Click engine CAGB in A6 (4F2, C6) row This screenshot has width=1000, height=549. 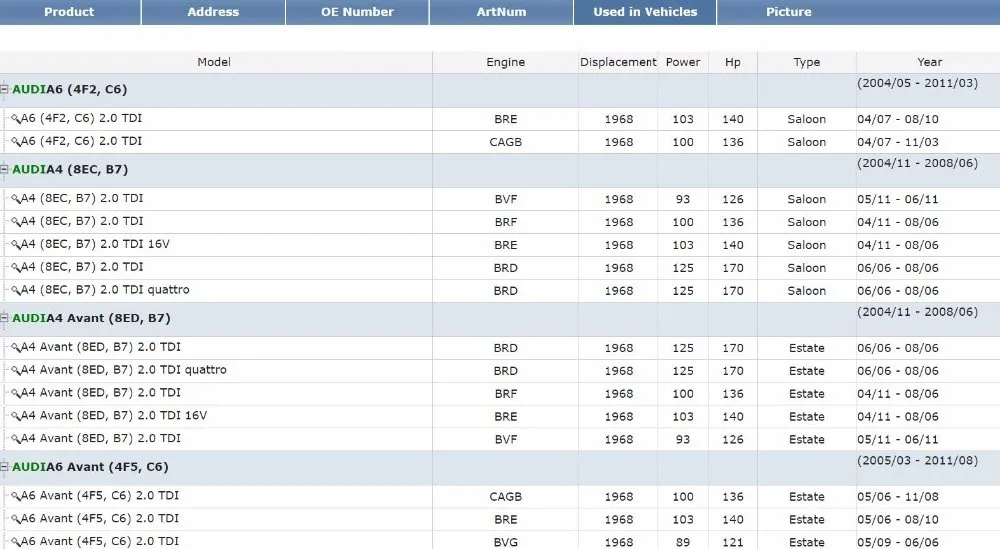[x=506, y=142]
